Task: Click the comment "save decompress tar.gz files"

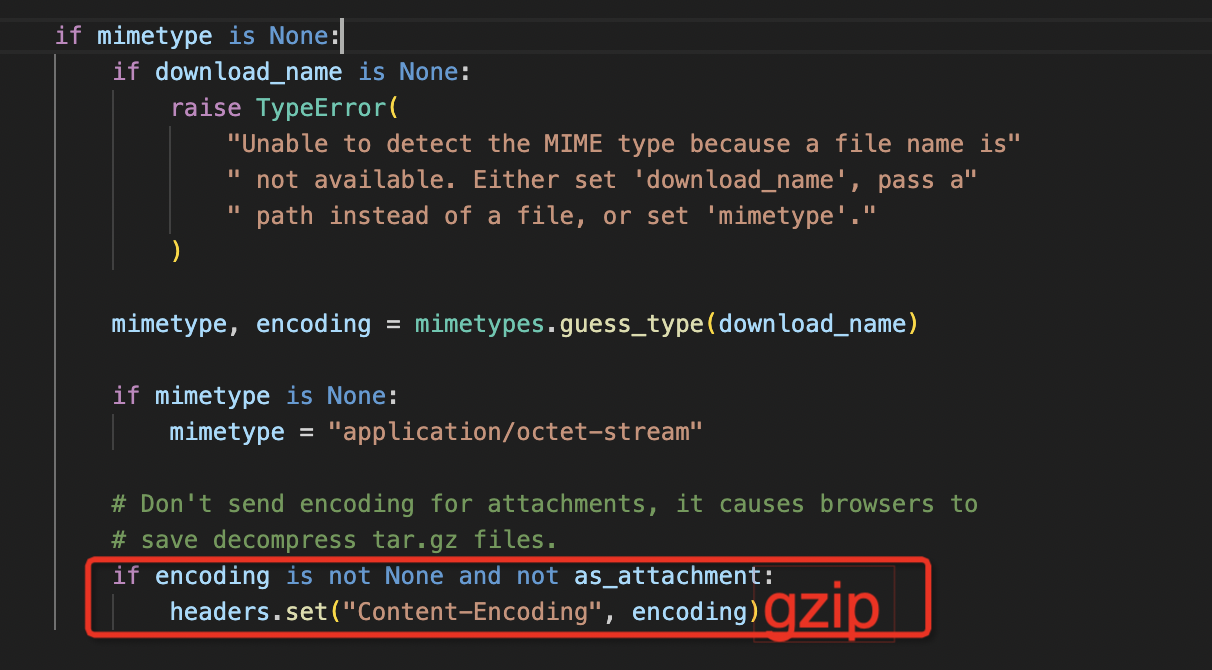Action: pos(334,540)
